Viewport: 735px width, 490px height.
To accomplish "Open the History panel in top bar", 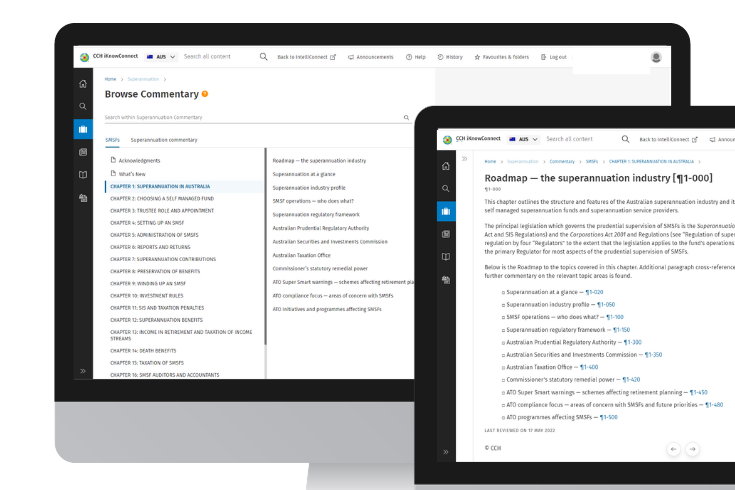I will coord(449,57).
